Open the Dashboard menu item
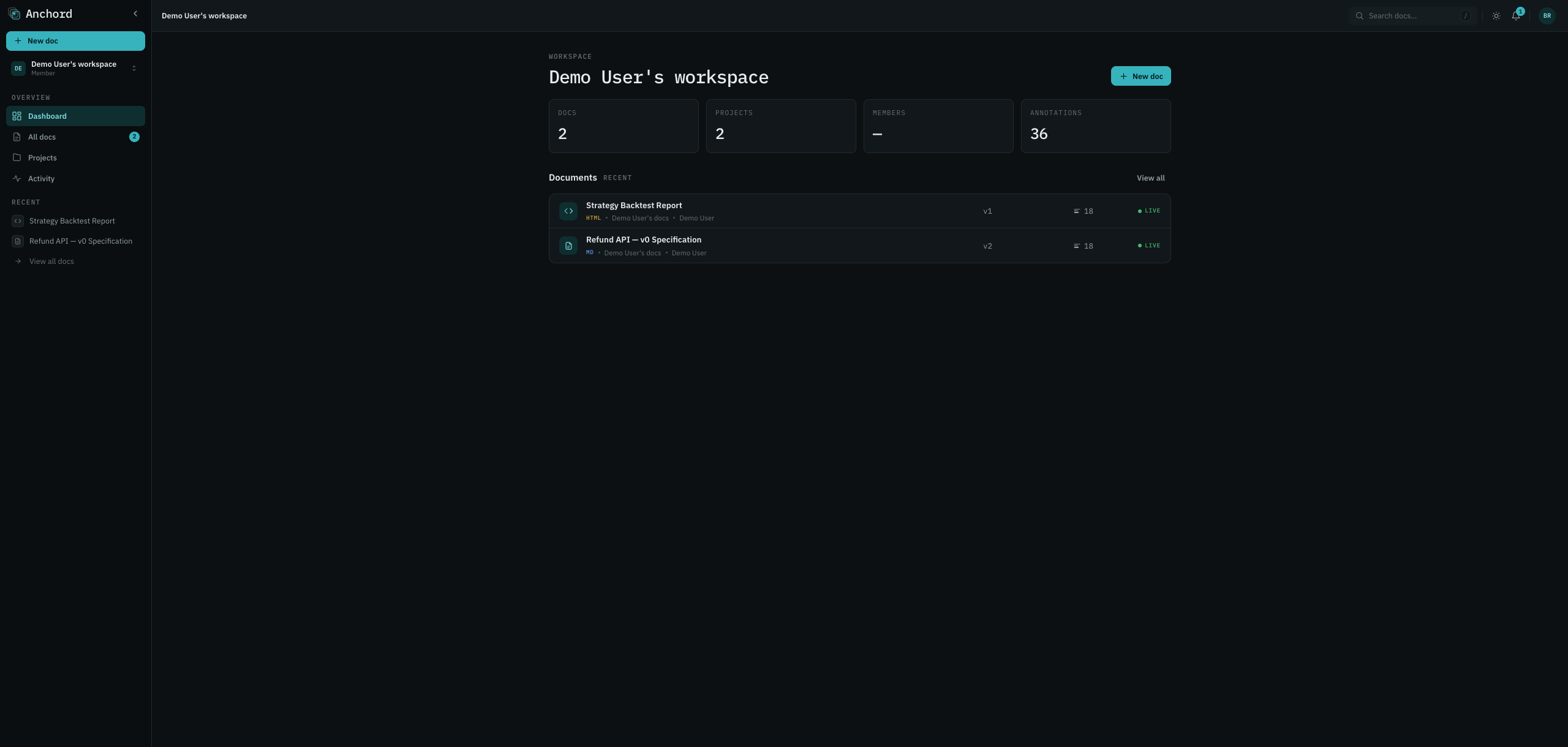The width and height of the screenshot is (1568, 747). [x=75, y=116]
